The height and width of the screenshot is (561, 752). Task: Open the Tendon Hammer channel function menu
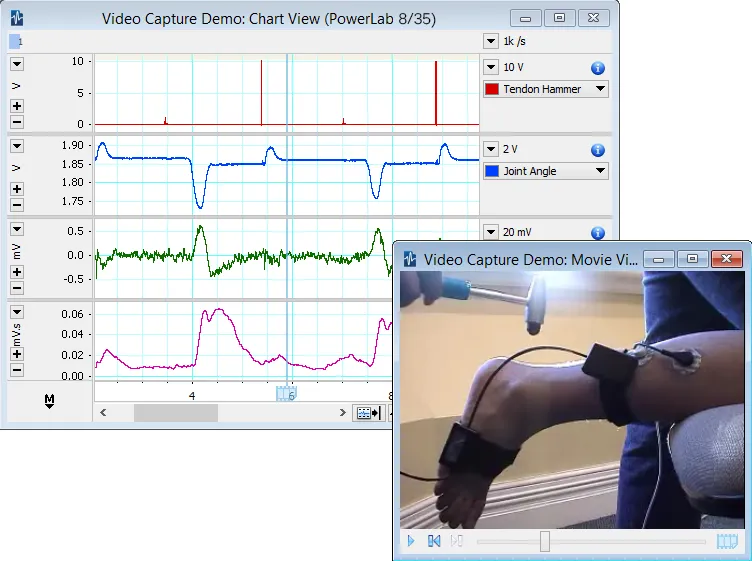click(600, 89)
